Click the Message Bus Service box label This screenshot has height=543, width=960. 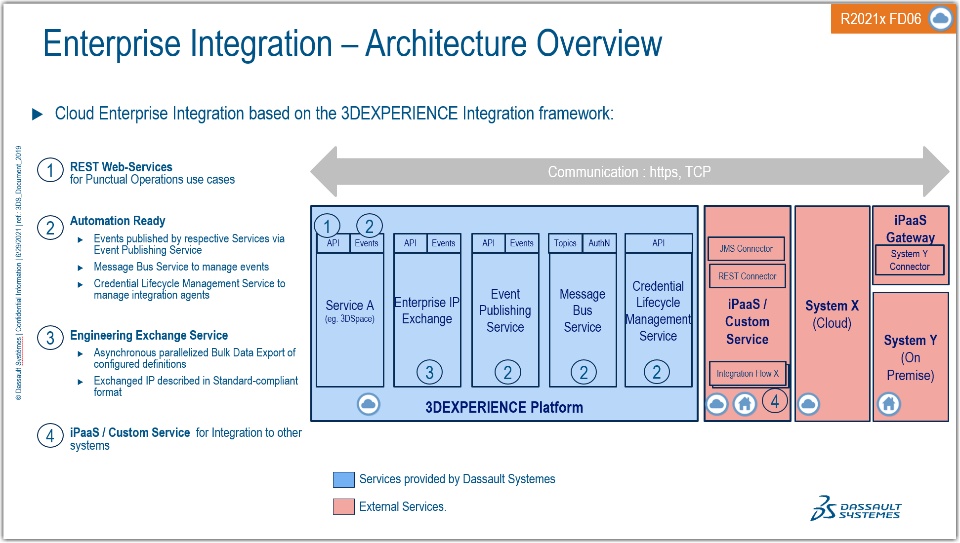coord(582,310)
